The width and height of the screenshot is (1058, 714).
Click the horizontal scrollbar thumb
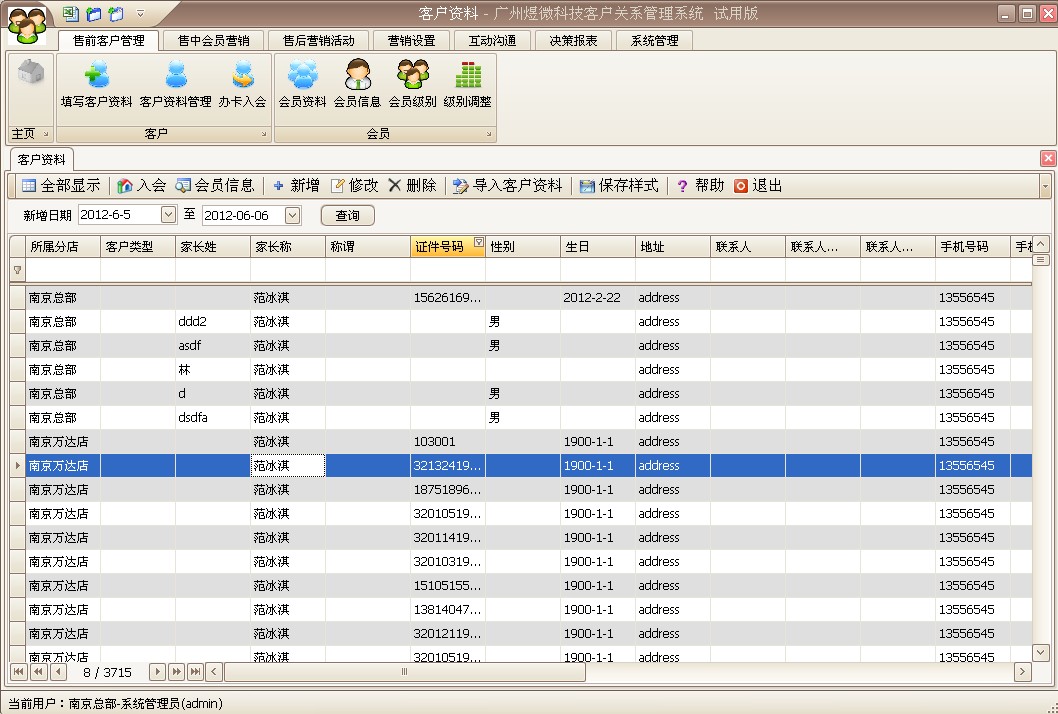coord(405,671)
